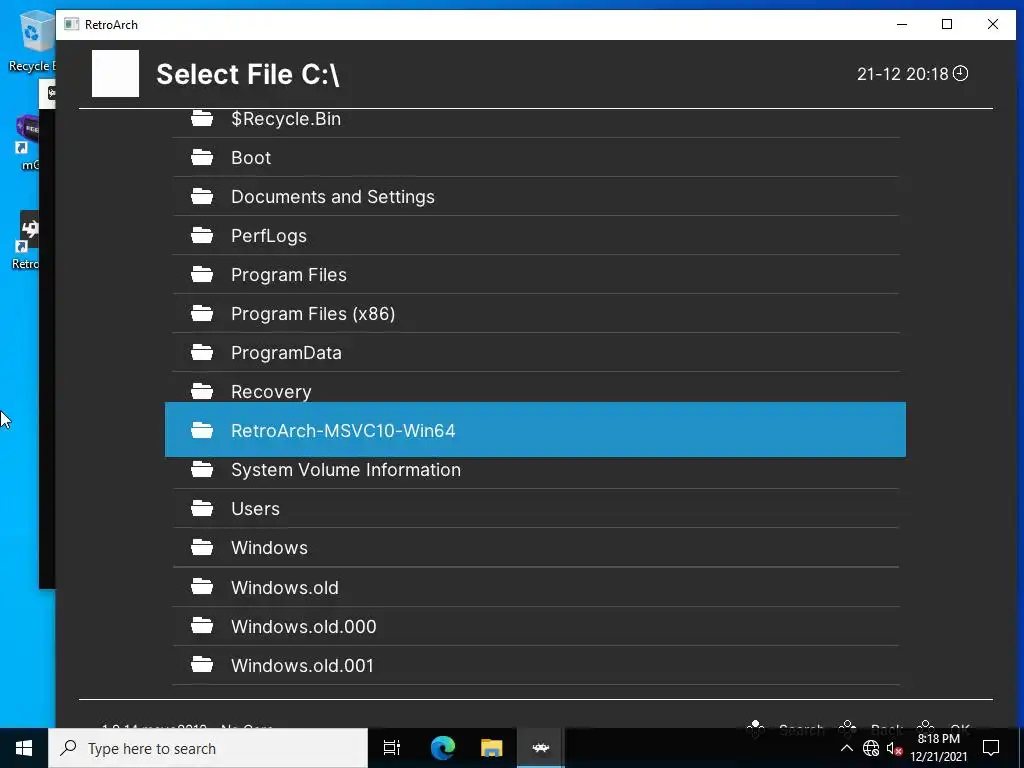Click the folder icon beside Windows
This screenshot has width=1024, height=768.
coord(202,547)
